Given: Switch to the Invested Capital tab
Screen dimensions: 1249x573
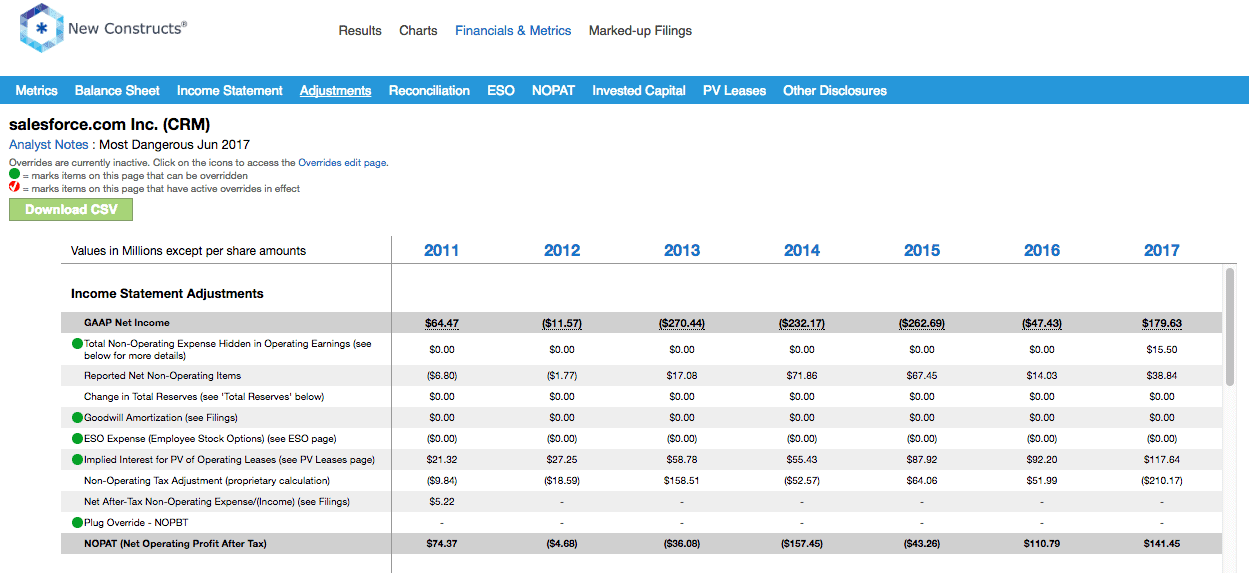Looking at the screenshot, I should point(639,90).
